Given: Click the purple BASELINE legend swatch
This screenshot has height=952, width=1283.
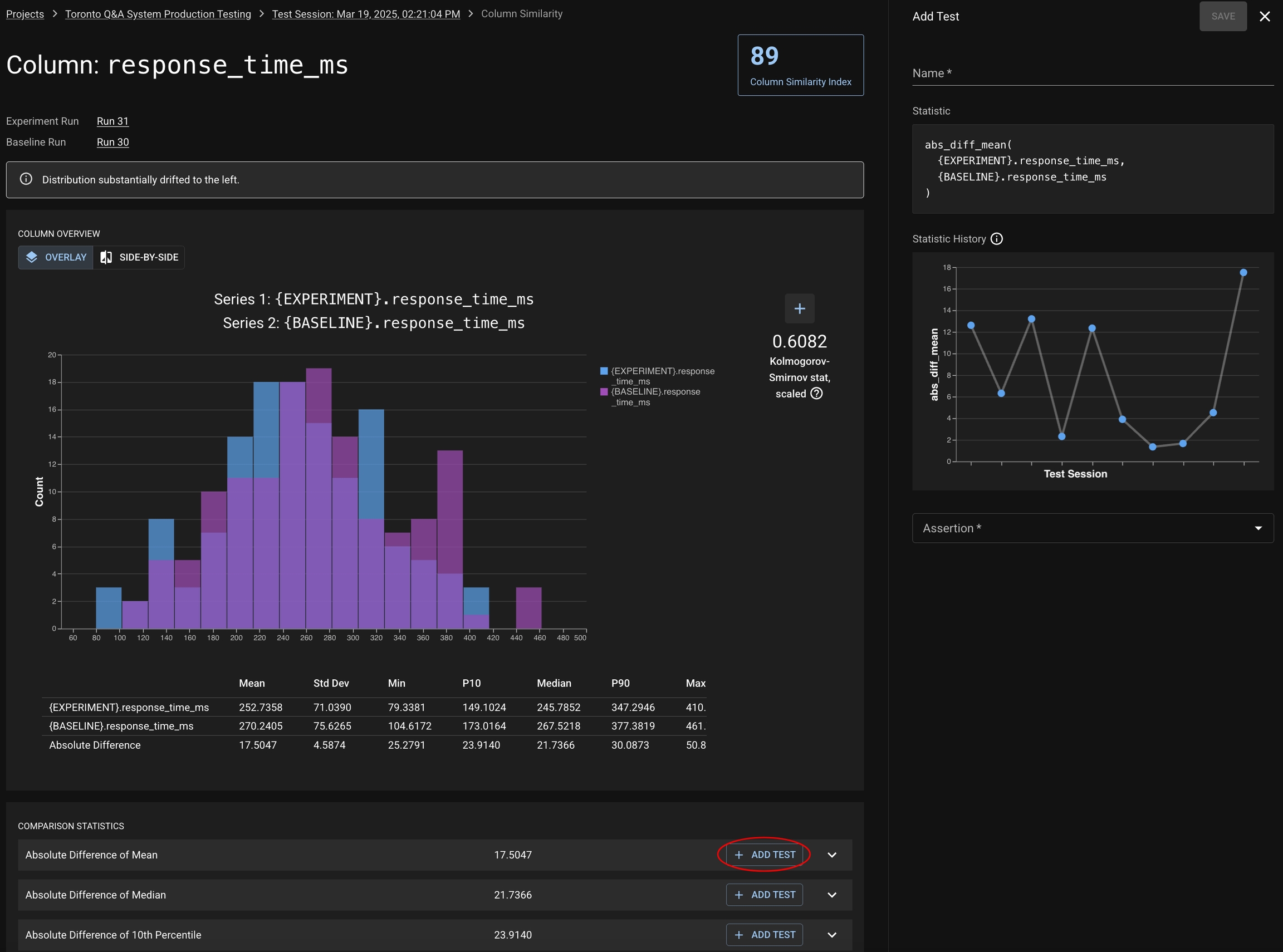Looking at the screenshot, I should [604, 392].
